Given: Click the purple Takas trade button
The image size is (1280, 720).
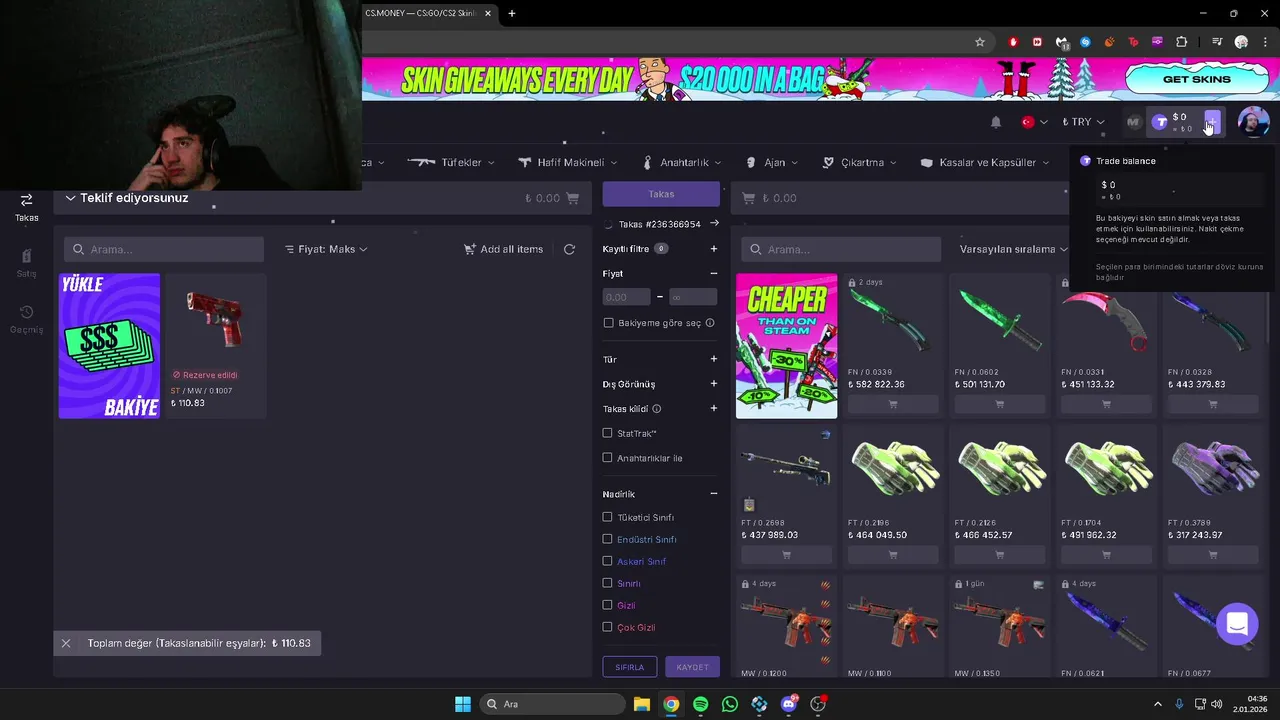Looking at the screenshot, I should click(661, 194).
